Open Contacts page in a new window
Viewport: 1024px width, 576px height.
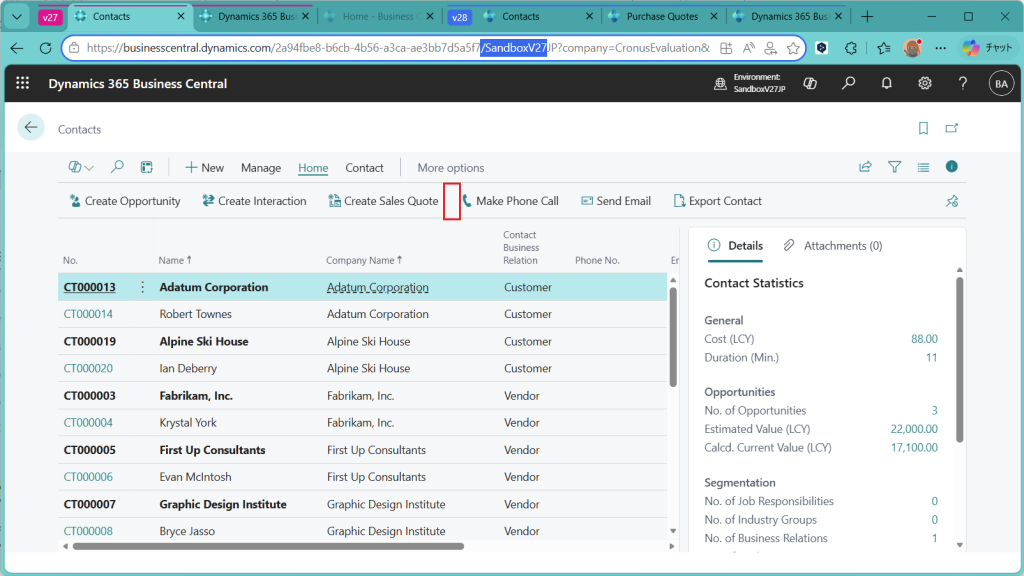(952, 129)
